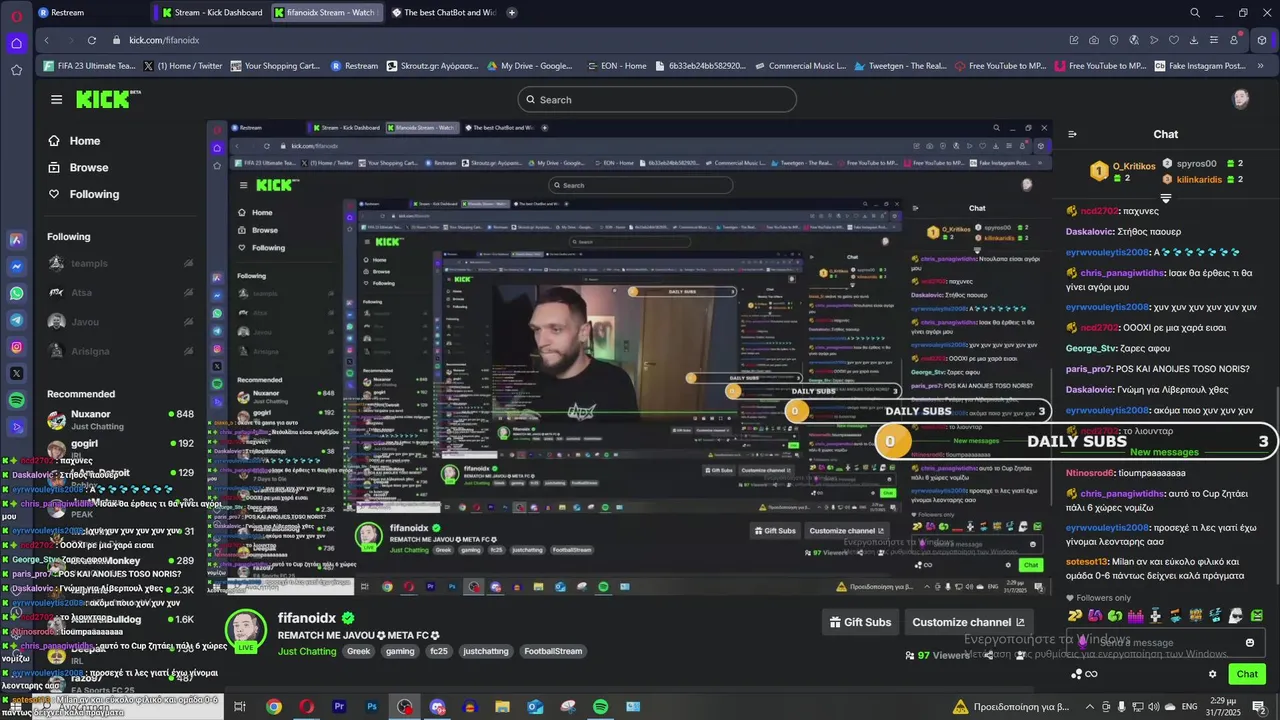Click the Opera GX menu logo
The height and width of the screenshot is (720, 1280).
tap(16, 15)
